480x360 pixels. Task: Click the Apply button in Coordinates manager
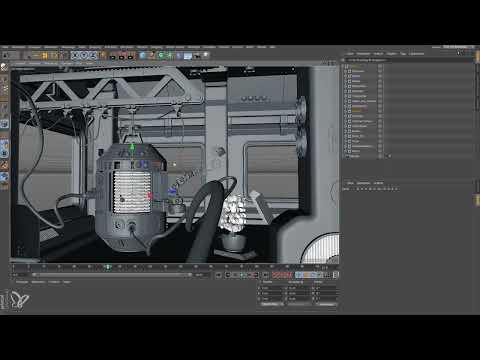click(x=326, y=304)
